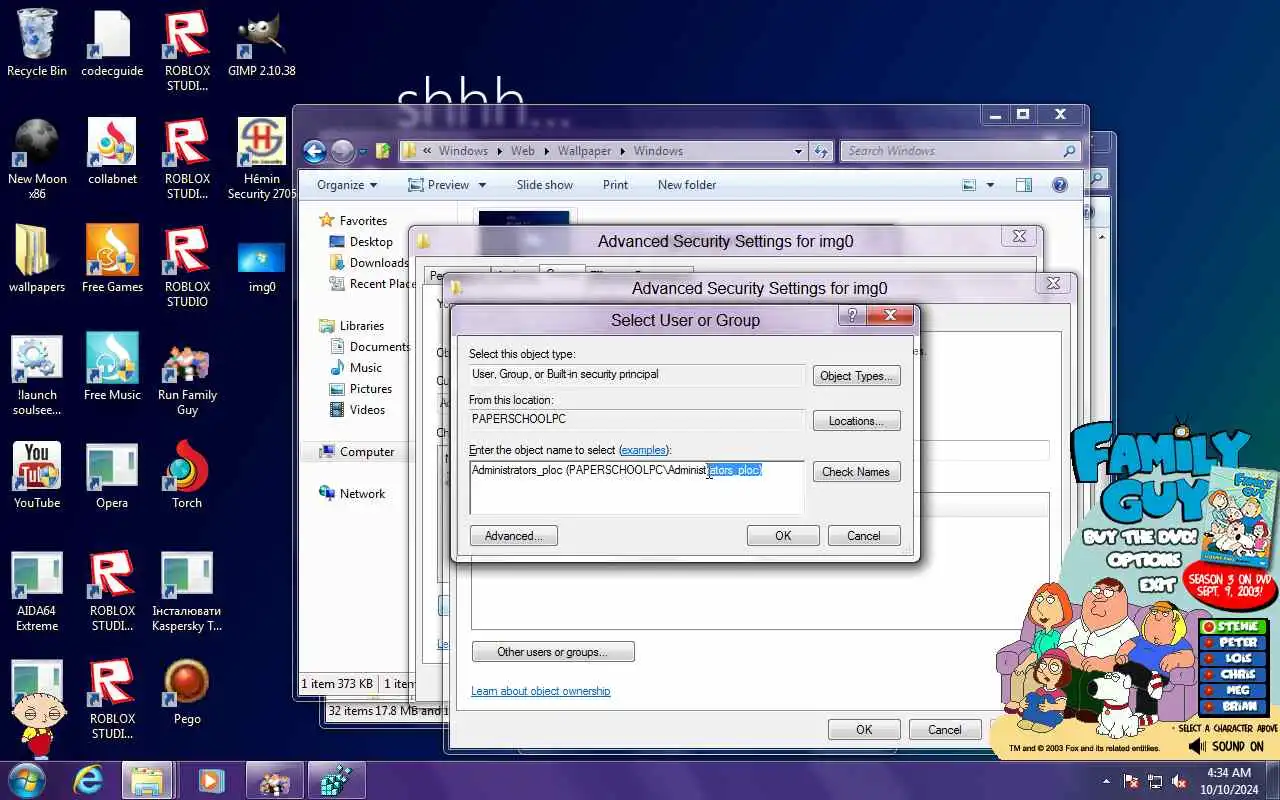Click the network tray icon
This screenshot has width=1280, height=800.
(x=1155, y=781)
